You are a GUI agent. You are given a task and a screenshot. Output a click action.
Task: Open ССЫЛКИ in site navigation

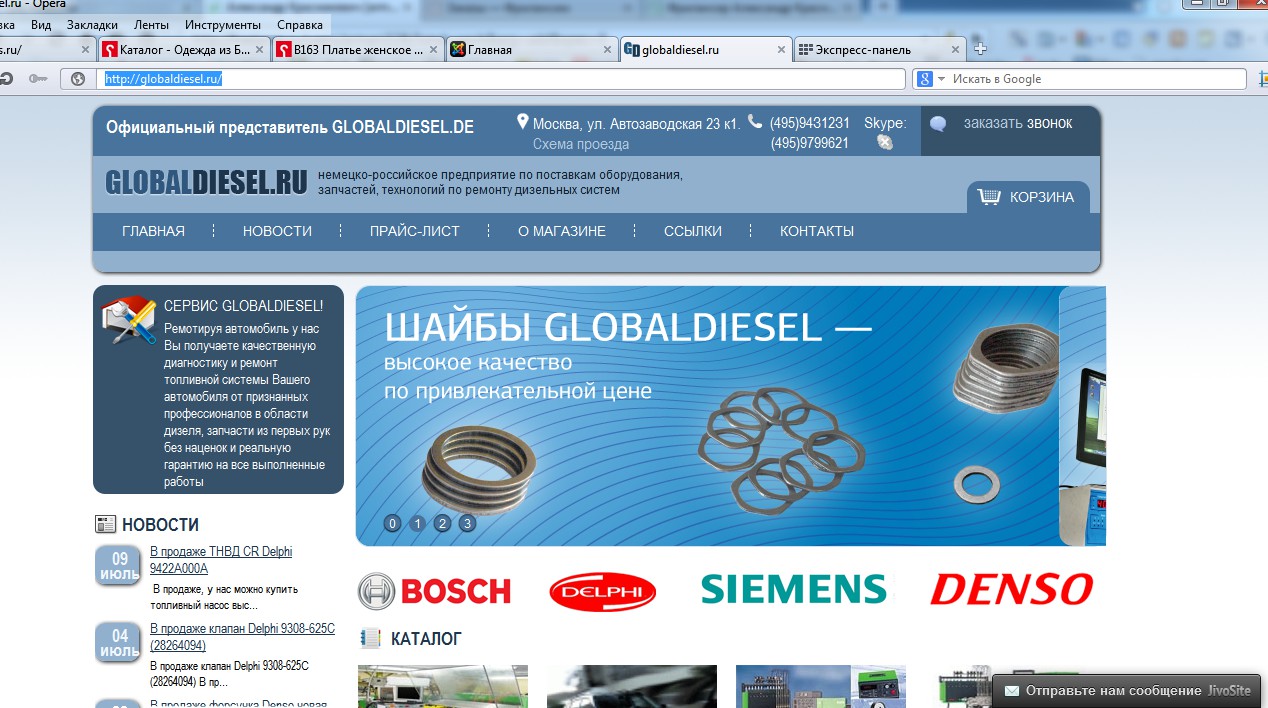point(693,231)
